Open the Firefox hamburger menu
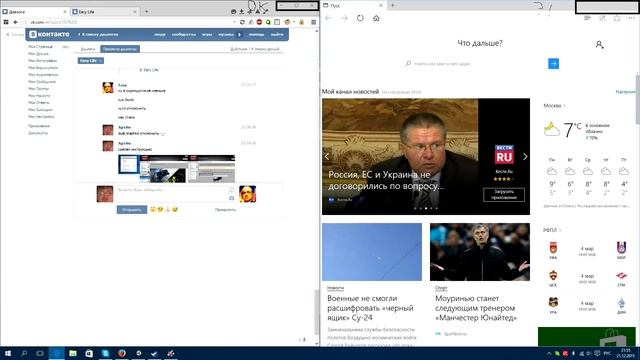The height and width of the screenshot is (360, 640). [313, 22]
